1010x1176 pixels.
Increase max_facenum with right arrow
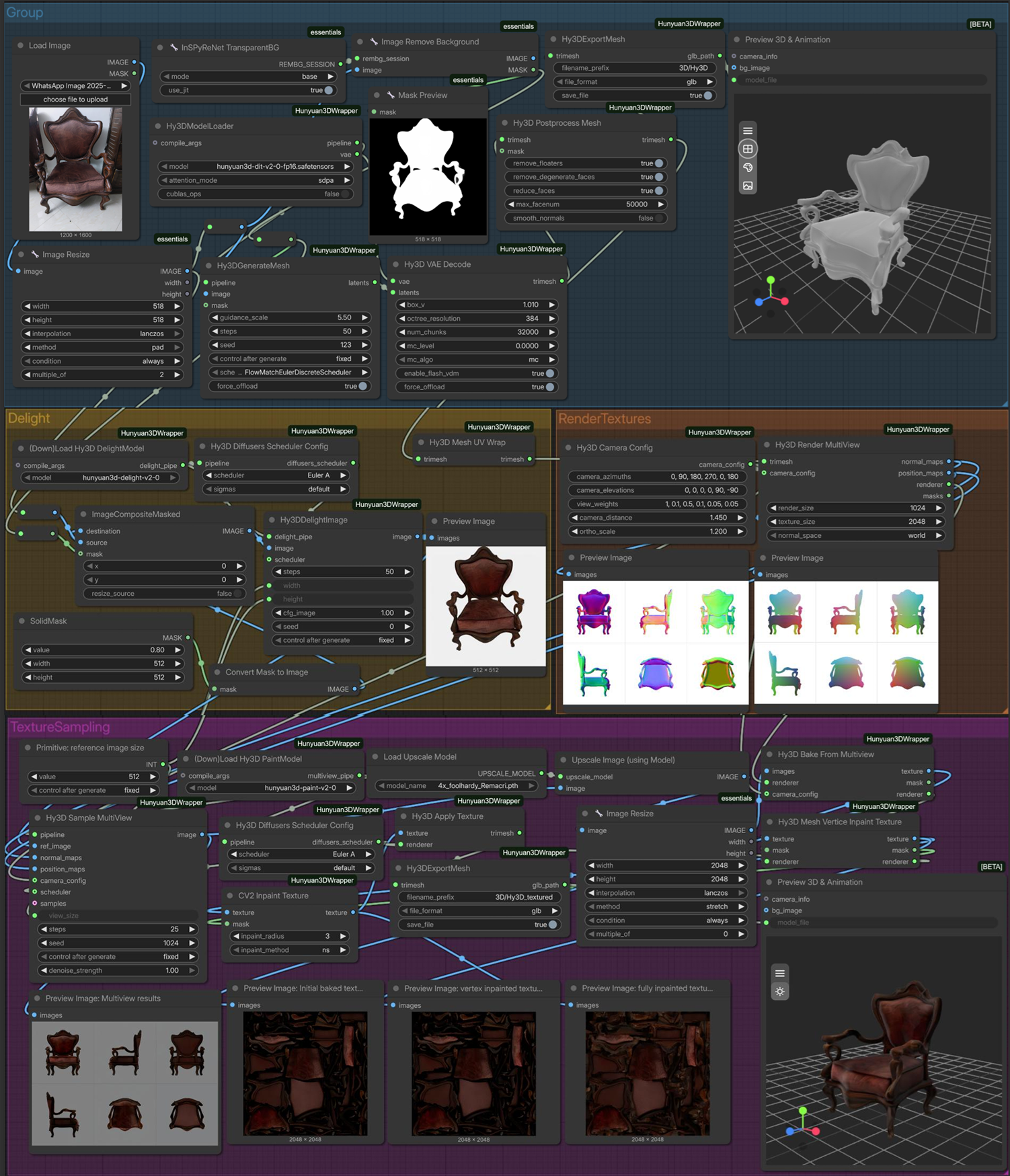(x=660, y=204)
